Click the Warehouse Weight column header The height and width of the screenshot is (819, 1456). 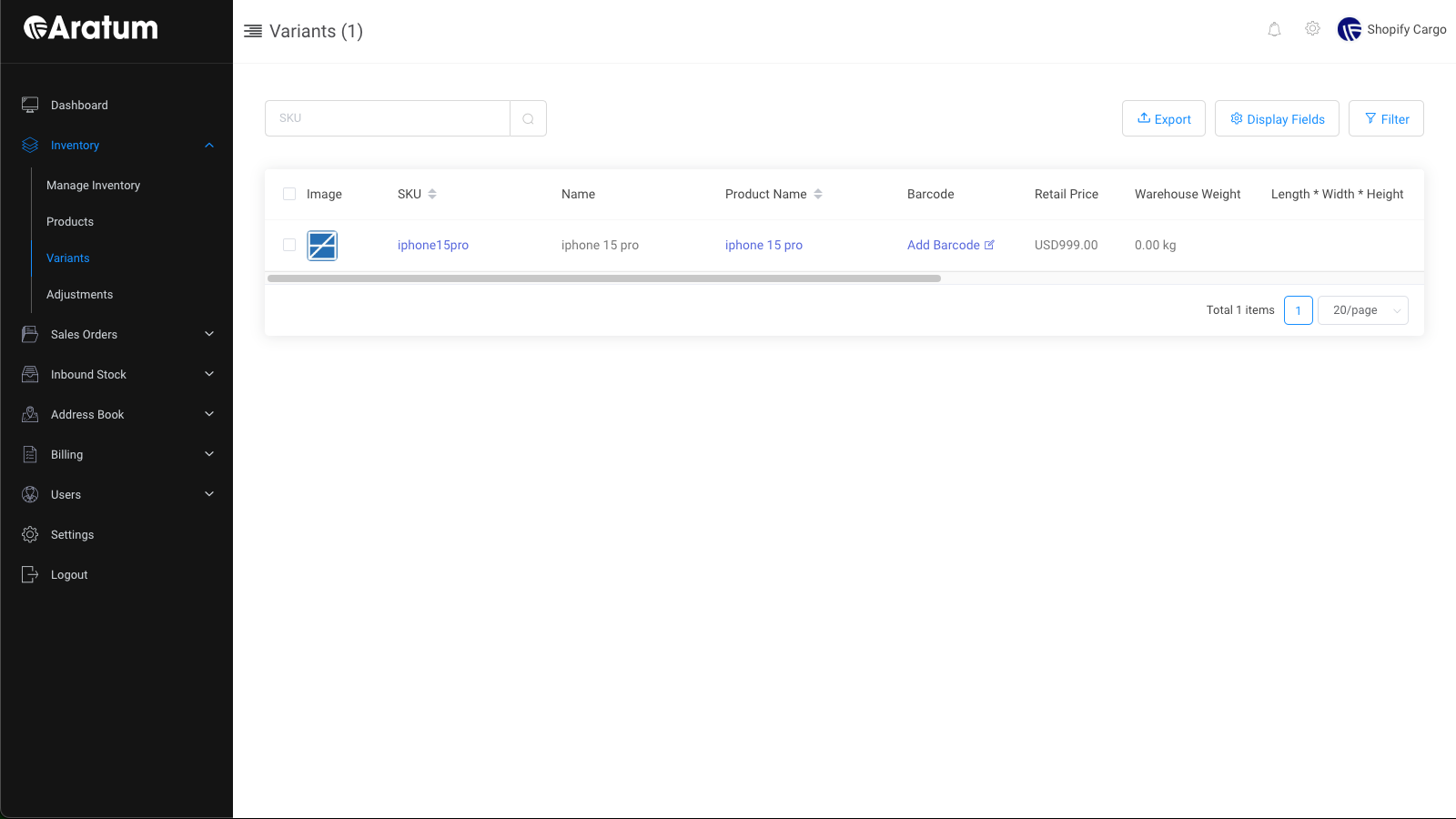tap(1188, 194)
